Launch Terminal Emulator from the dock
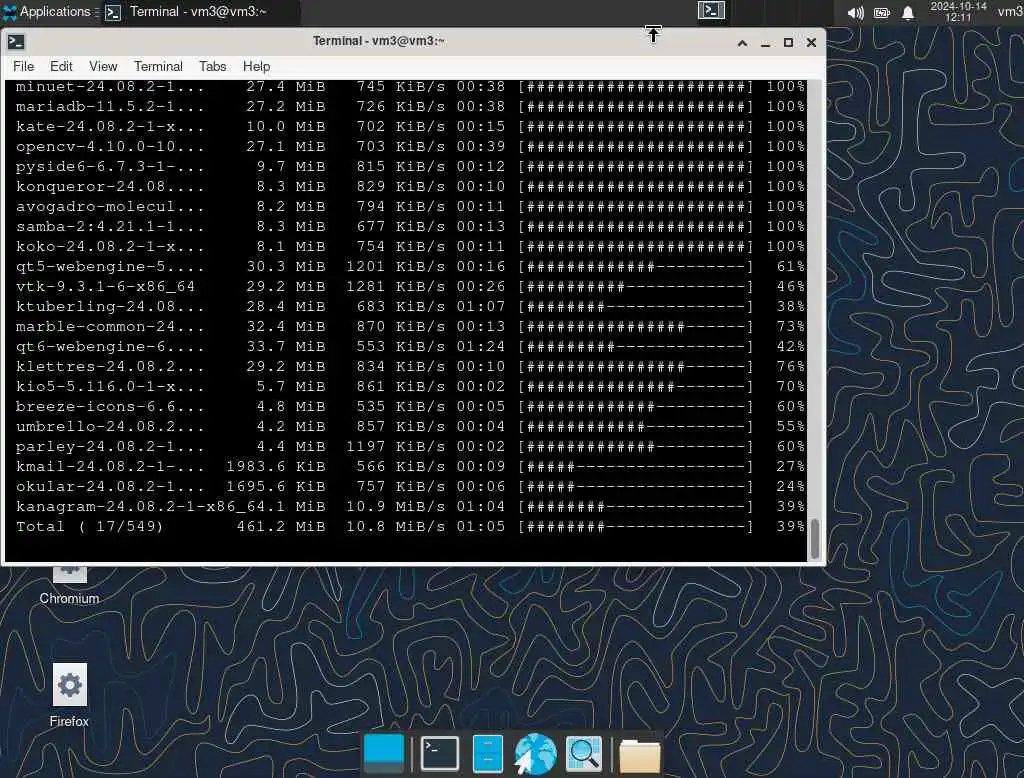Image resolution: width=1024 pixels, height=778 pixels. click(440, 753)
